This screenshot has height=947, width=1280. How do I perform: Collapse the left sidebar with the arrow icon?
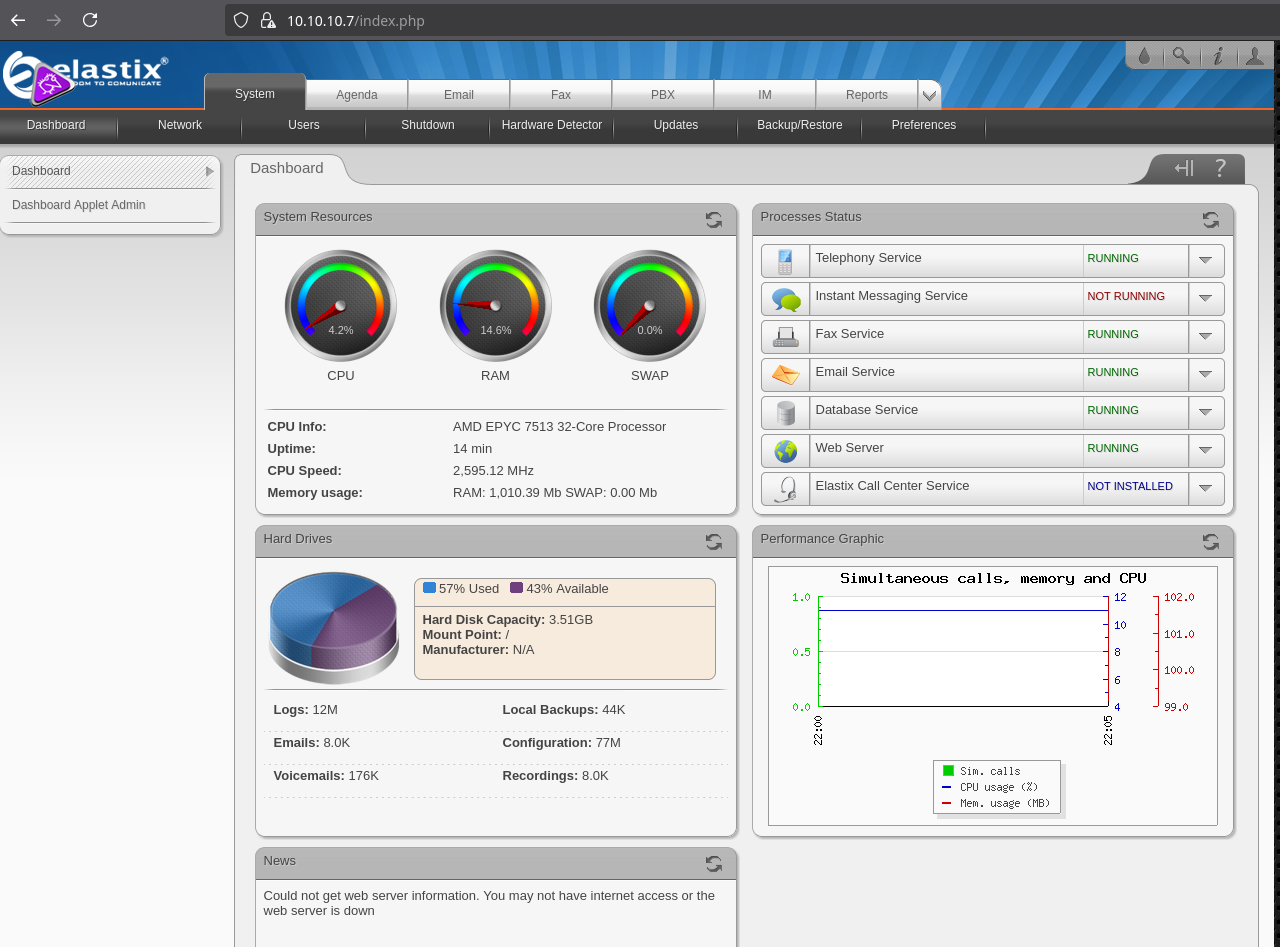[1182, 168]
